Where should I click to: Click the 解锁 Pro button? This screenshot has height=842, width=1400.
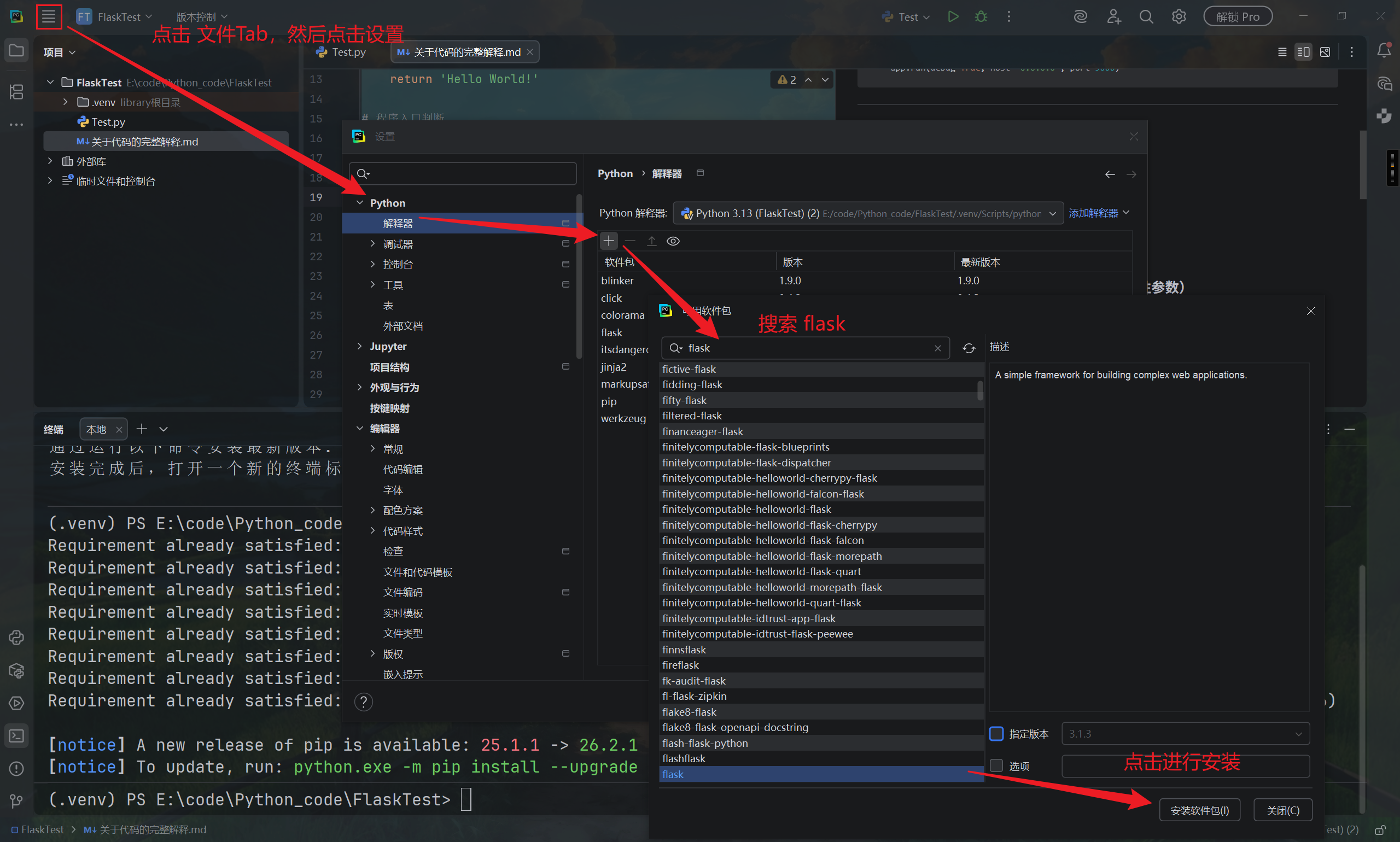(x=1238, y=16)
